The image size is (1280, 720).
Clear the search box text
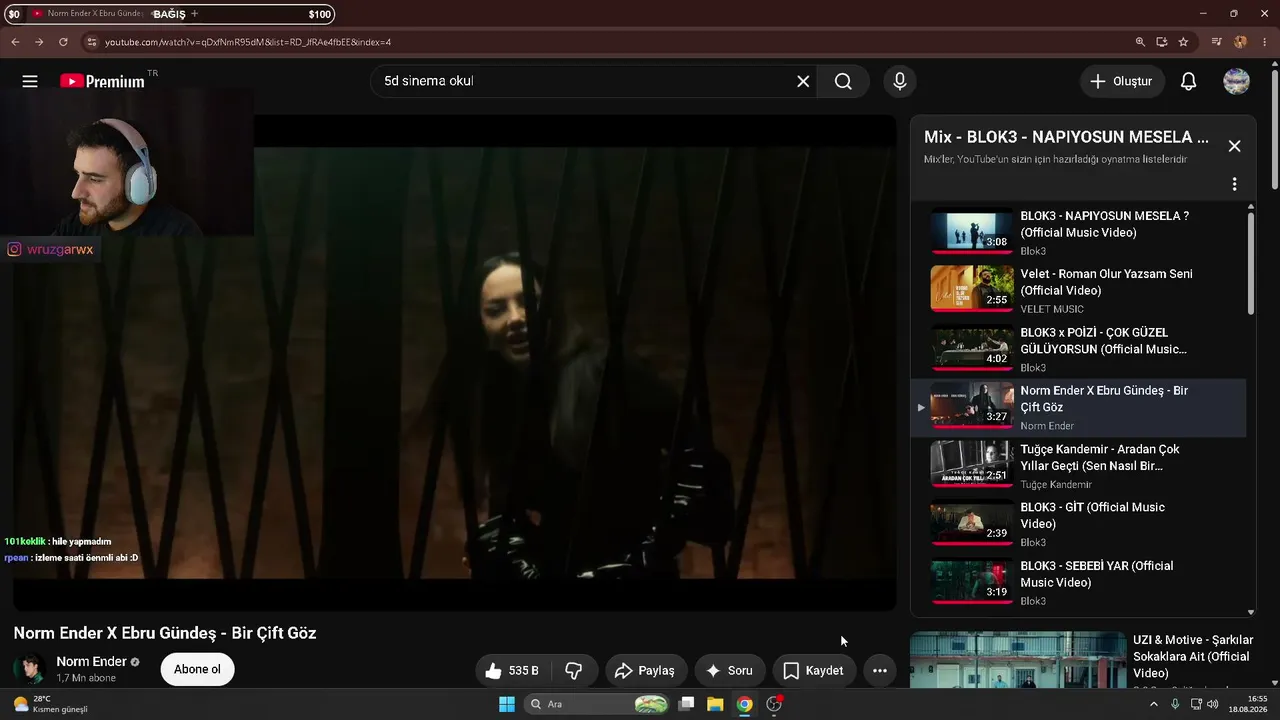coord(803,81)
